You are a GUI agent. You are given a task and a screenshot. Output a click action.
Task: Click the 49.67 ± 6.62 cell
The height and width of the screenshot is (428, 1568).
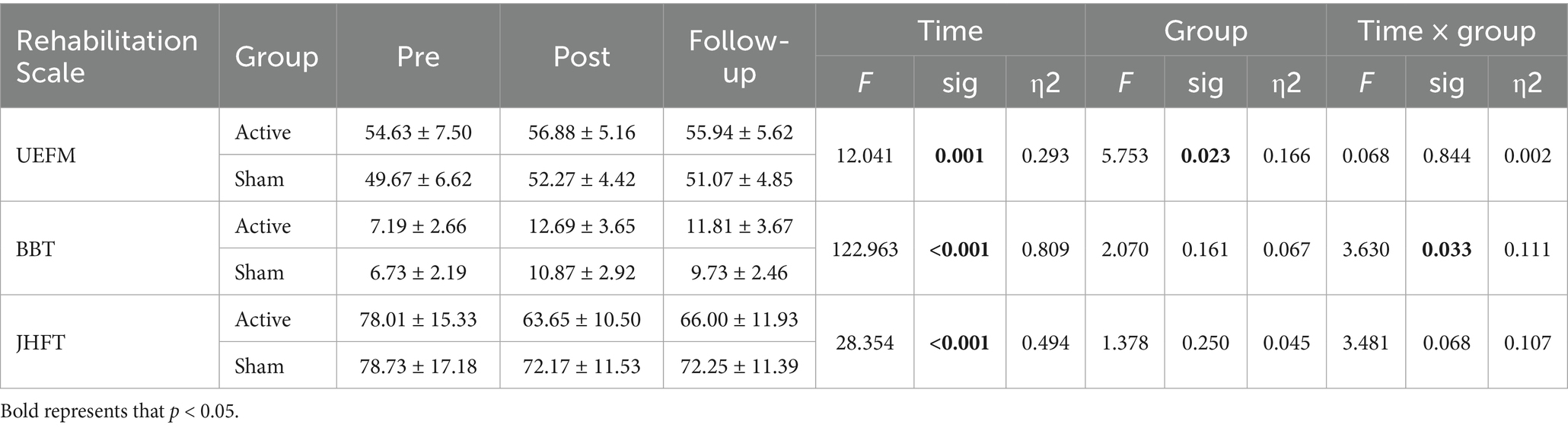tap(418, 179)
